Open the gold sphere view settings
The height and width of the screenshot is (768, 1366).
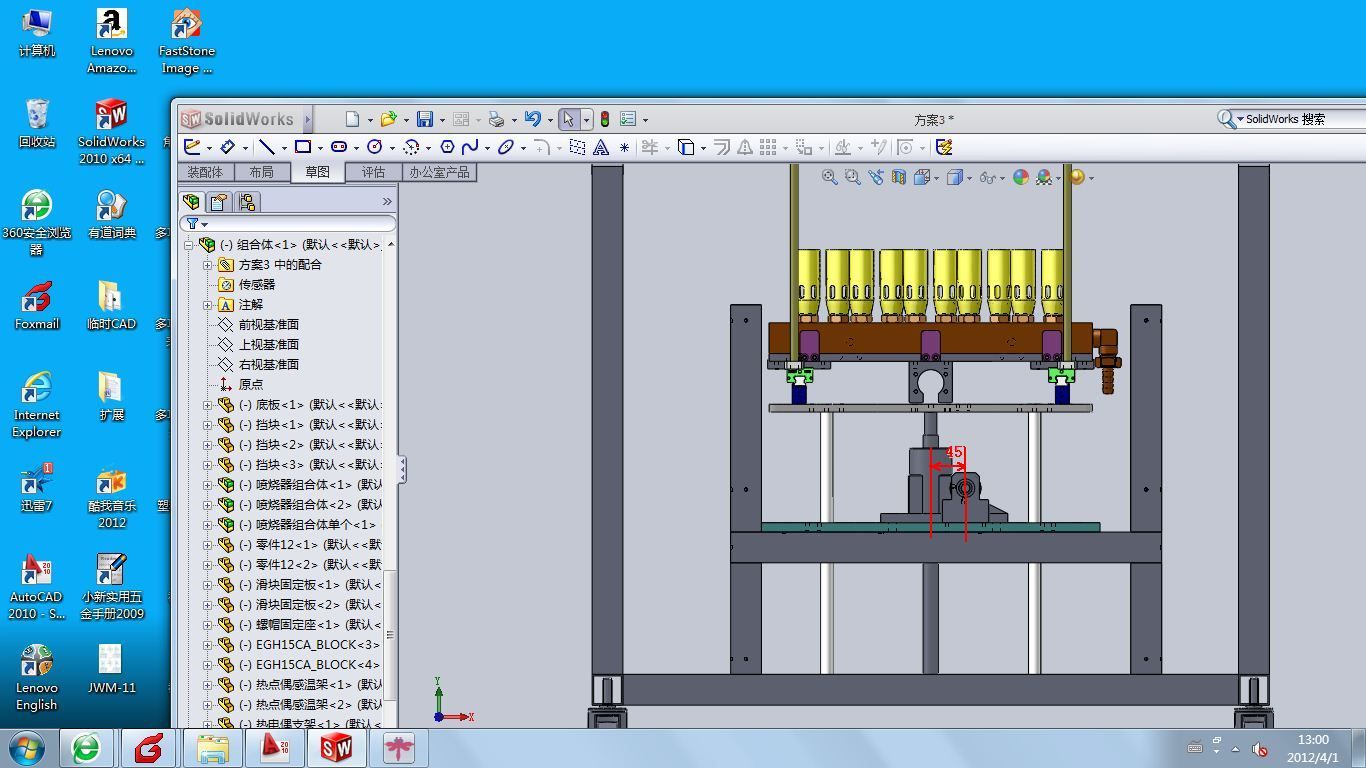tap(1077, 177)
